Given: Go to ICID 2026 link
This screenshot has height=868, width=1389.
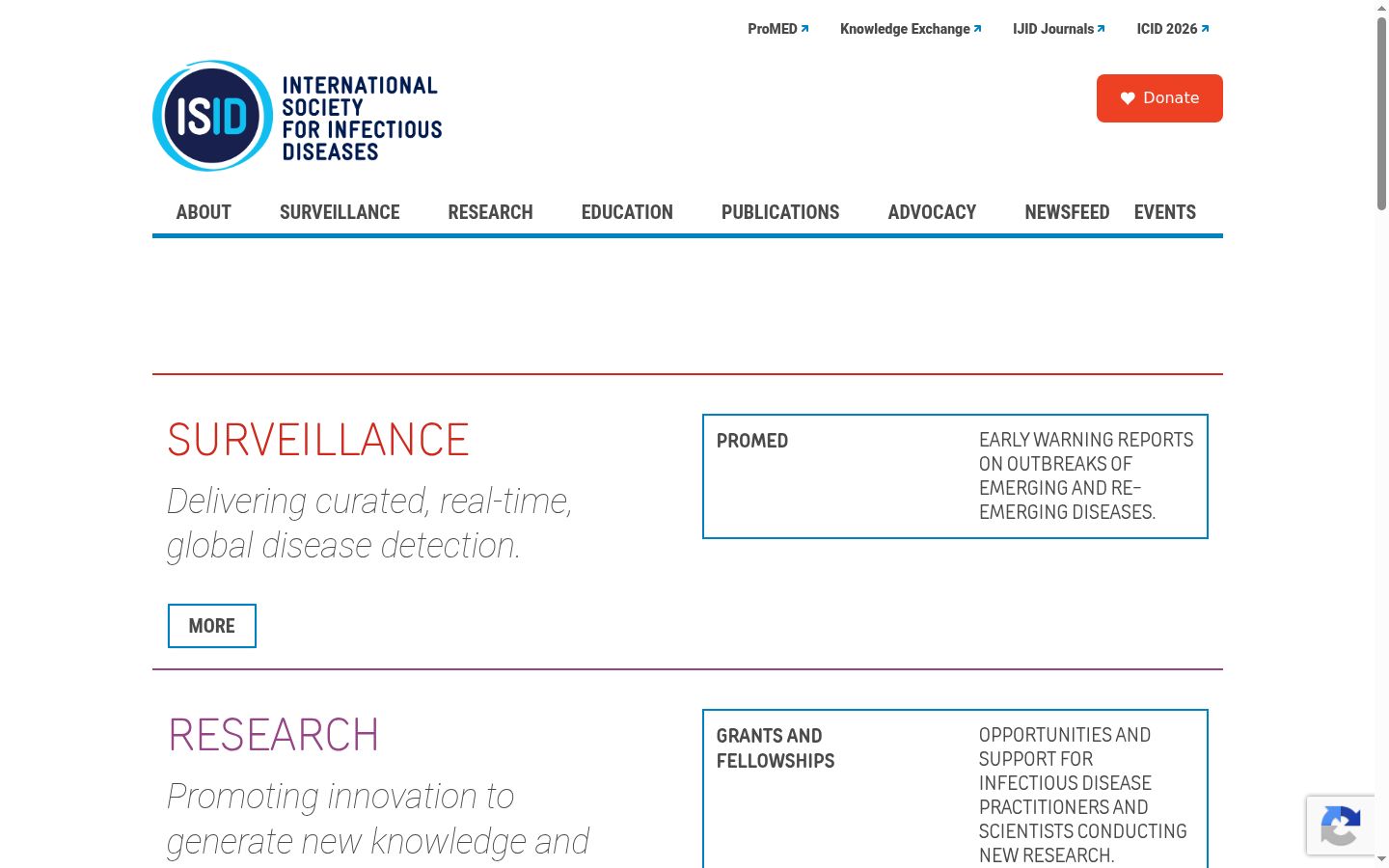Looking at the screenshot, I should [1173, 29].
